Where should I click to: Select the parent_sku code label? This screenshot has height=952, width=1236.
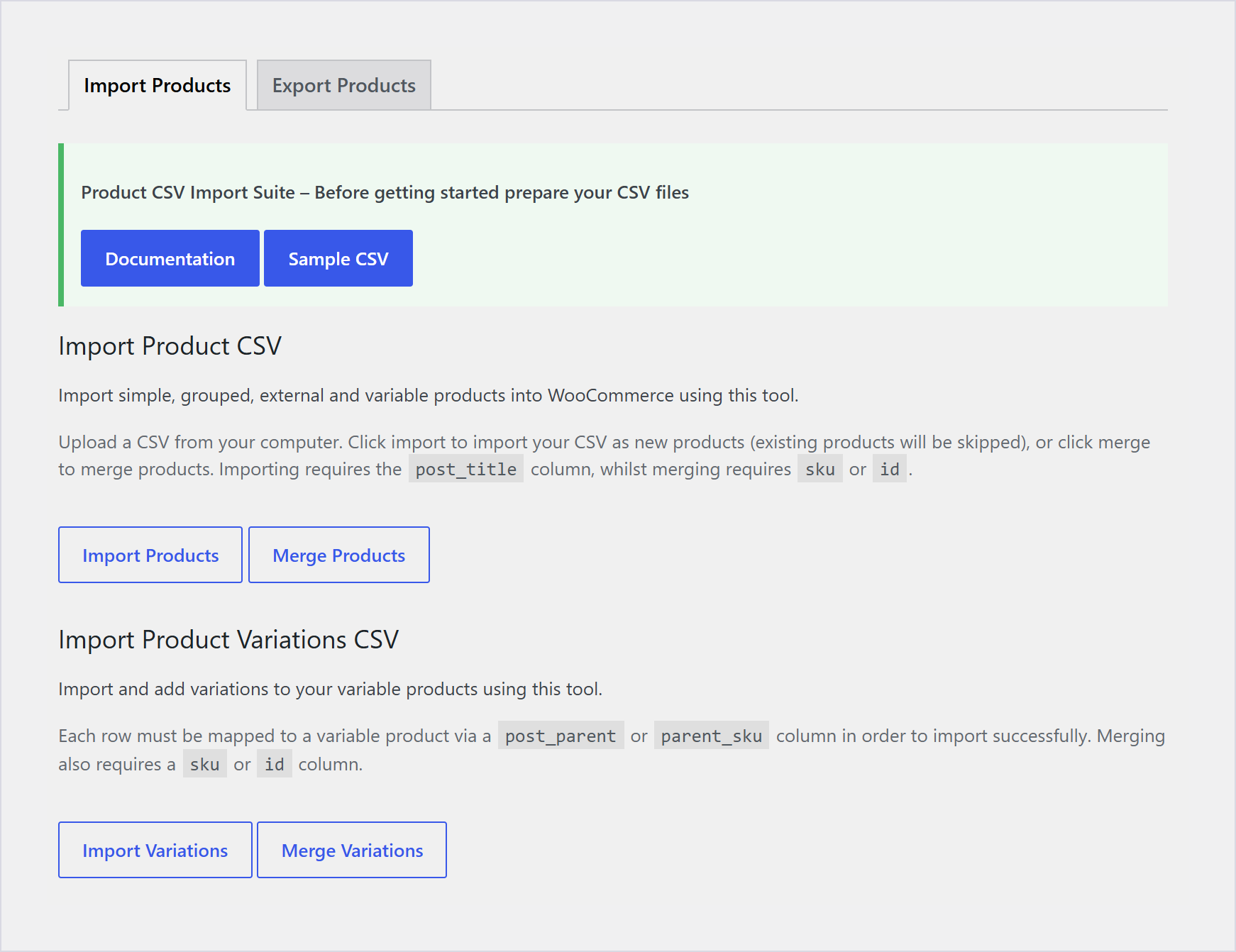click(712, 736)
